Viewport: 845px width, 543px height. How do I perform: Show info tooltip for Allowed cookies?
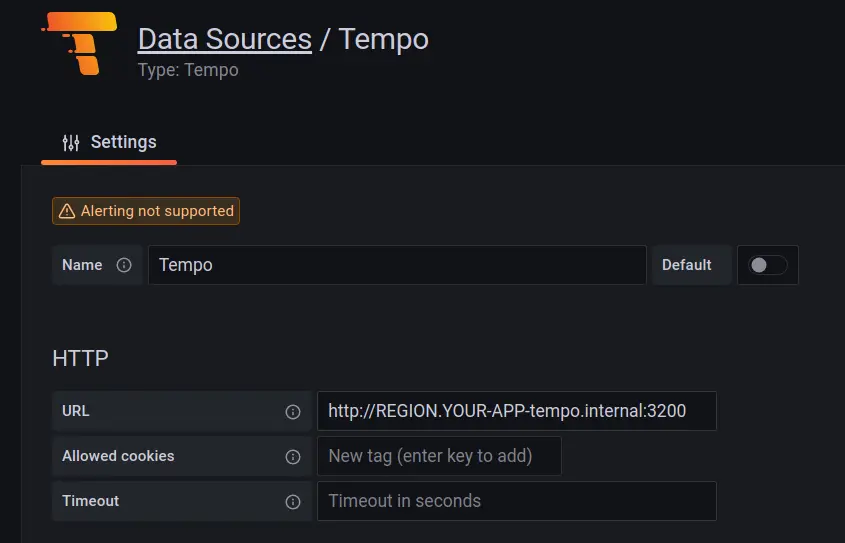click(293, 456)
